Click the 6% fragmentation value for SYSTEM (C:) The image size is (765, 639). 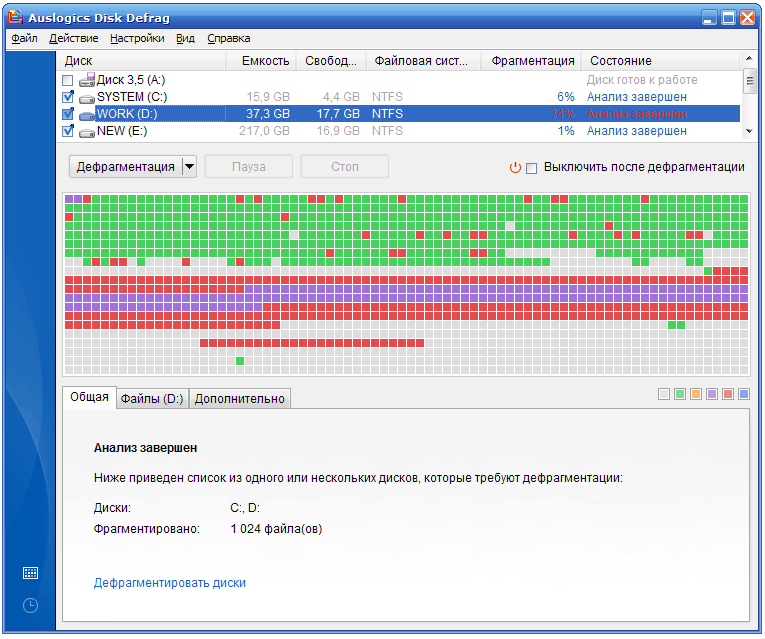(566, 97)
